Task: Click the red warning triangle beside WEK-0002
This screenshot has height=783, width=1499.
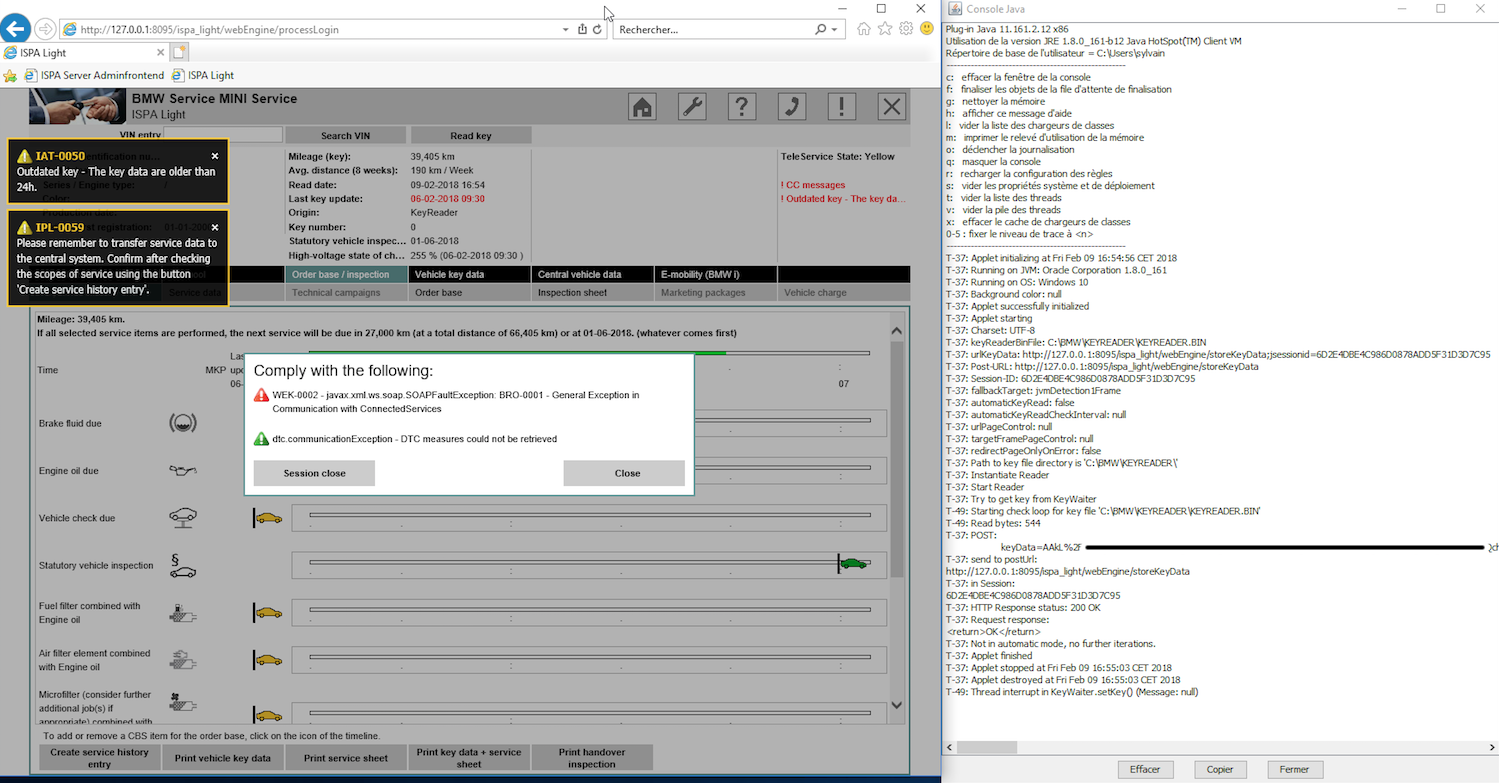Action: pyautogui.click(x=261, y=395)
